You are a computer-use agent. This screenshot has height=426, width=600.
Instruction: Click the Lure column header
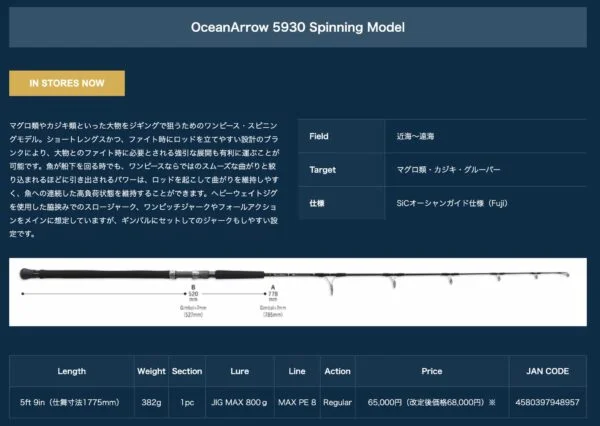click(240, 371)
